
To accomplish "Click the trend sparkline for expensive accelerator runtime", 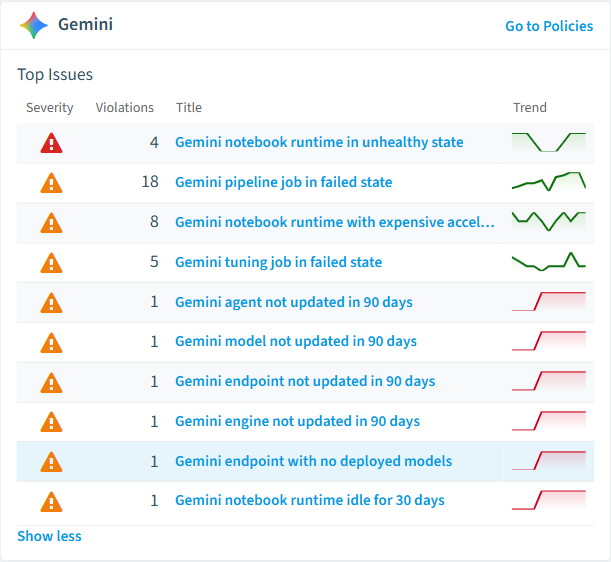I will tap(549, 221).
